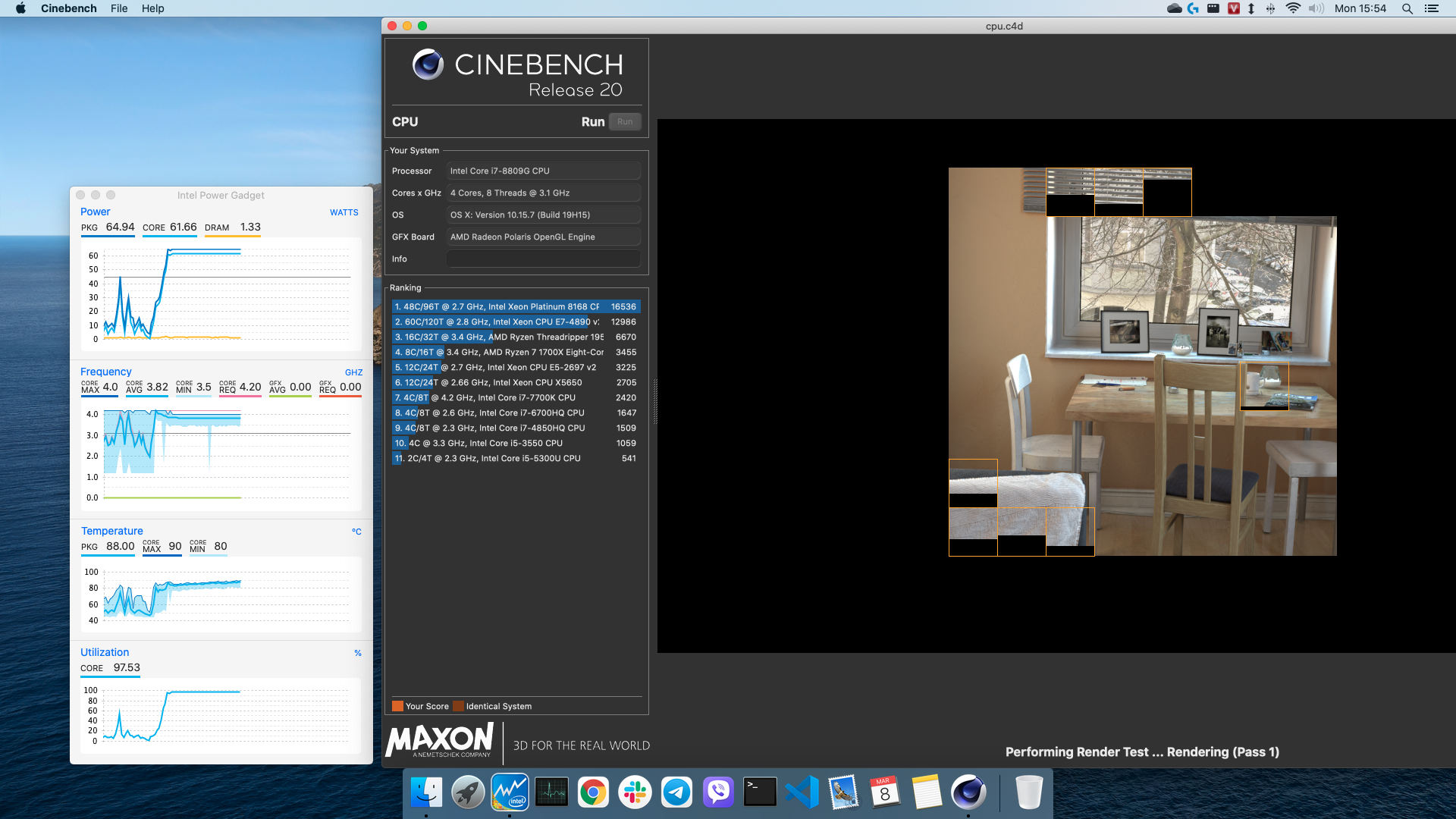
Task: Click the Logitech G menu bar icon
Action: (1194, 8)
